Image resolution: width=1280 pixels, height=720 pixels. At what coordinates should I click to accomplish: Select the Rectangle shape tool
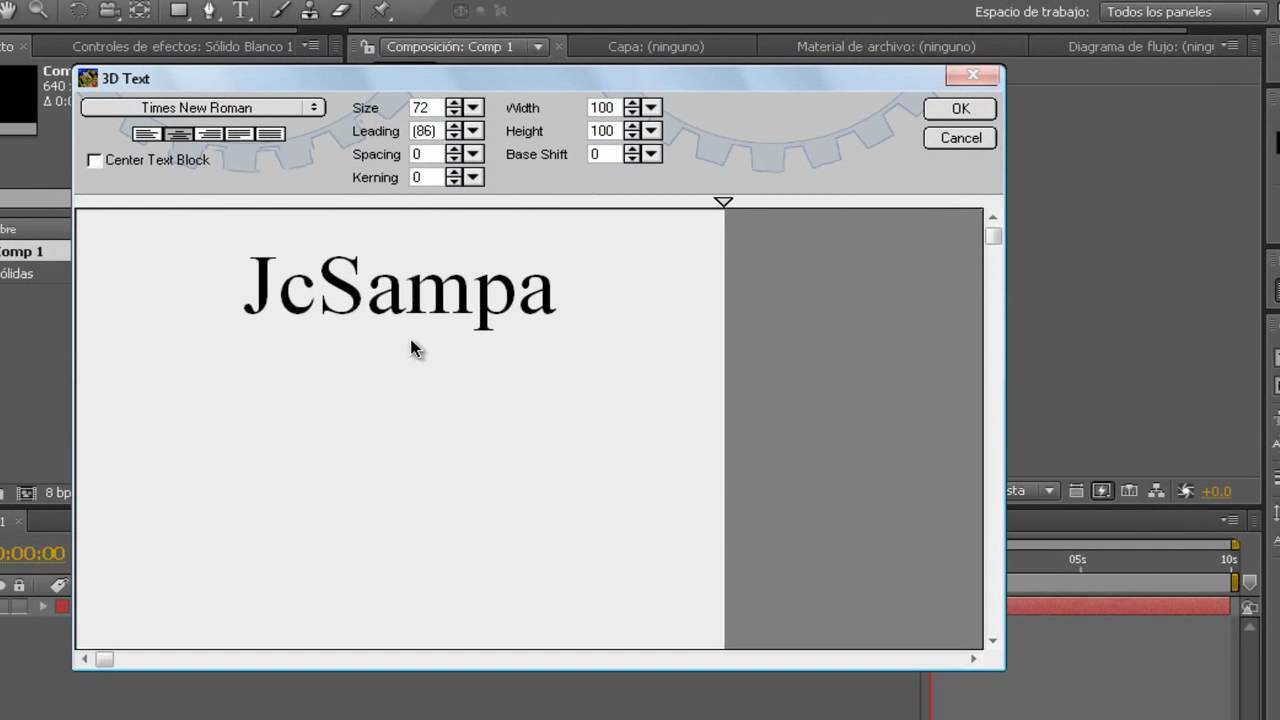click(x=179, y=11)
